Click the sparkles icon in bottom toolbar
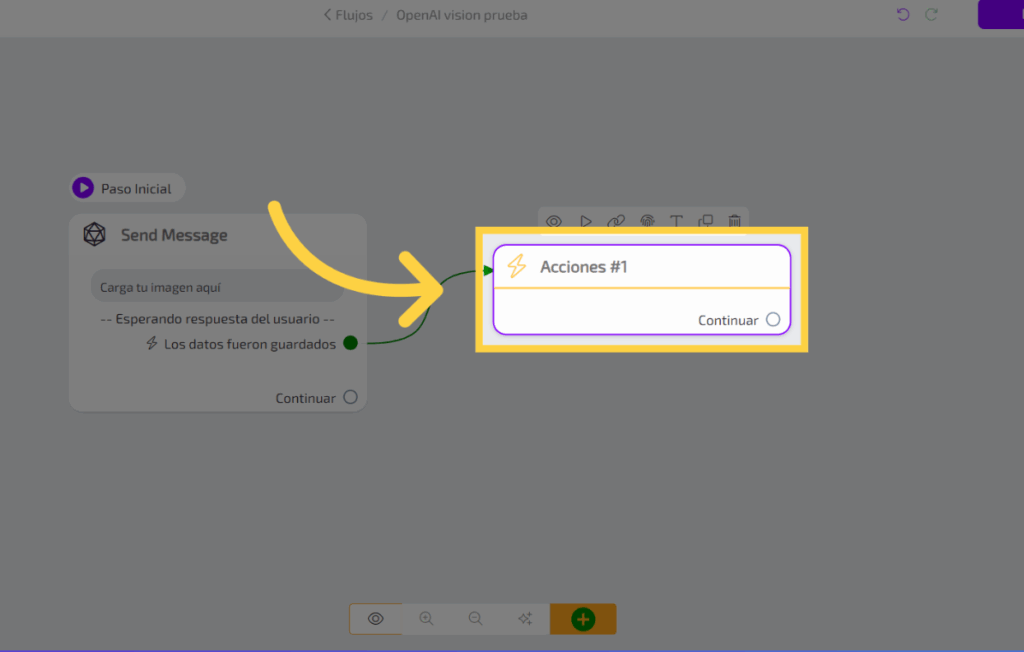Viewport: 1024px width, 652px height. coord(525,619)
